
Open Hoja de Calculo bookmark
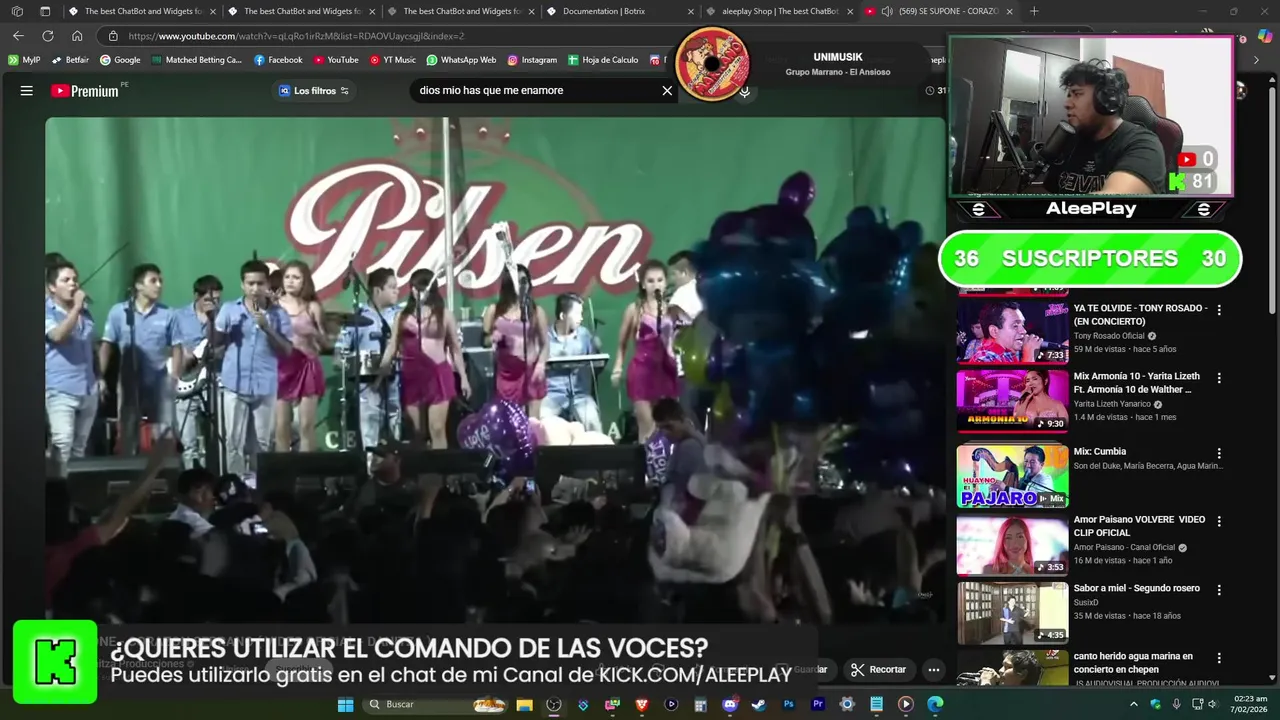pos(603,60)
